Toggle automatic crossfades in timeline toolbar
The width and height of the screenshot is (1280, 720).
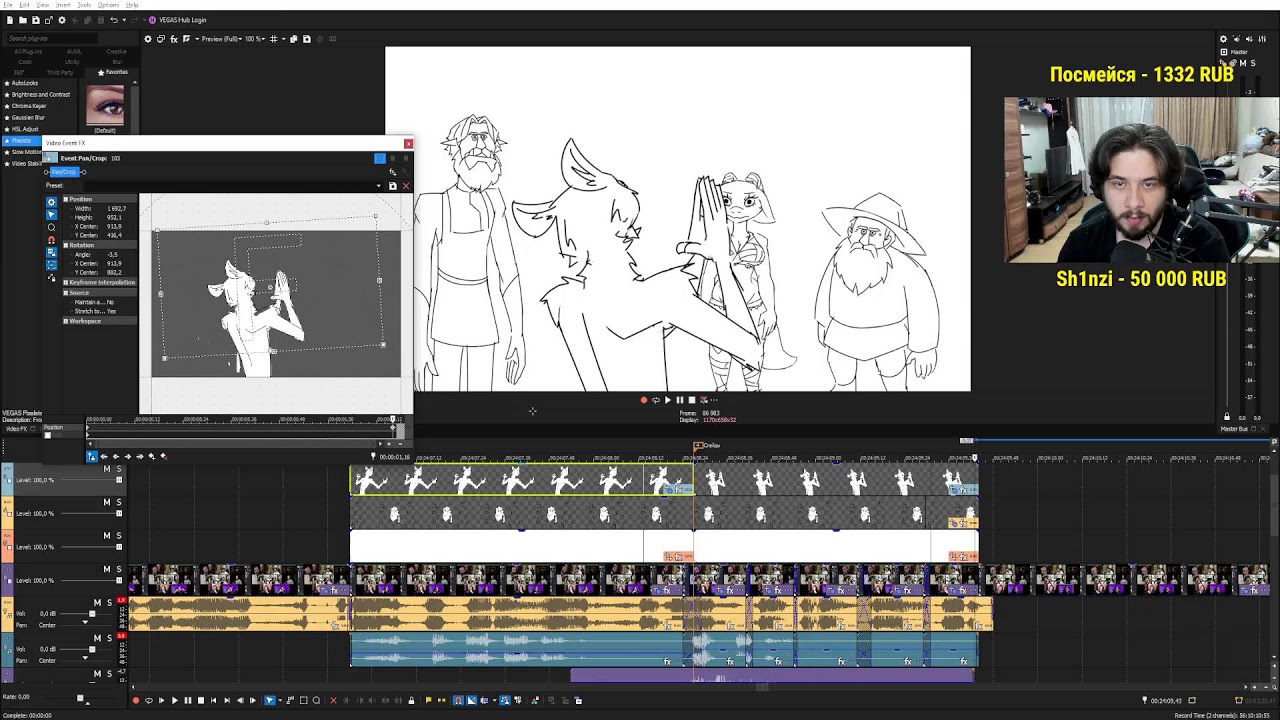coord(472,700)
